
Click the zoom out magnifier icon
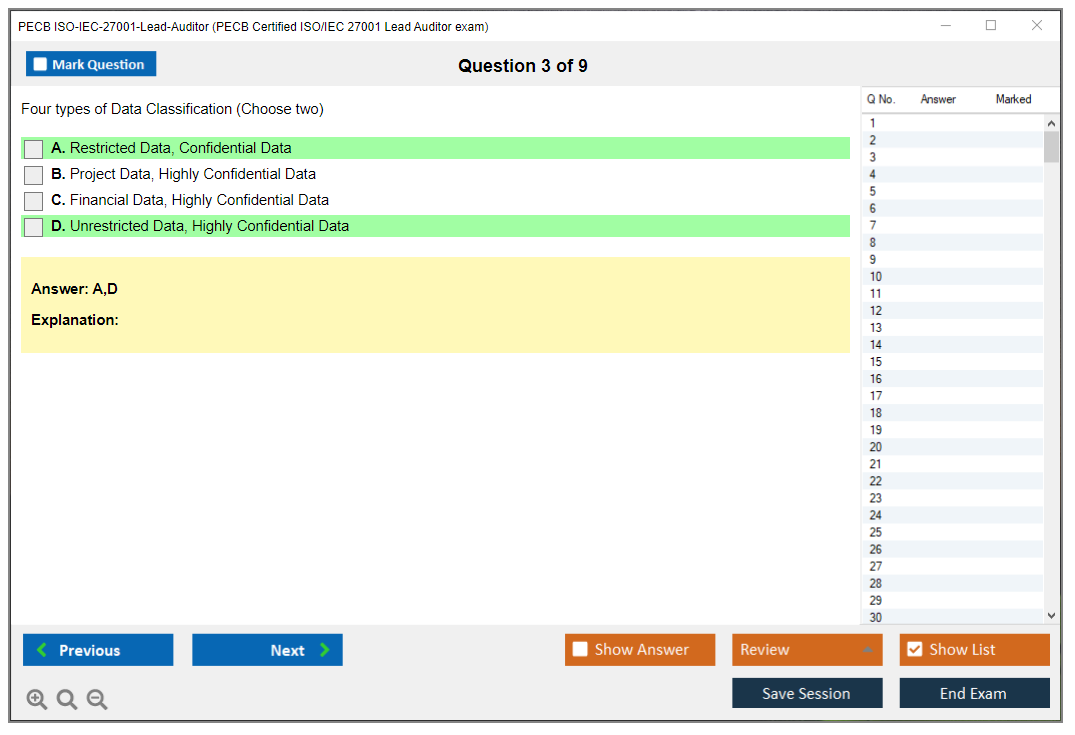point(97,700)
